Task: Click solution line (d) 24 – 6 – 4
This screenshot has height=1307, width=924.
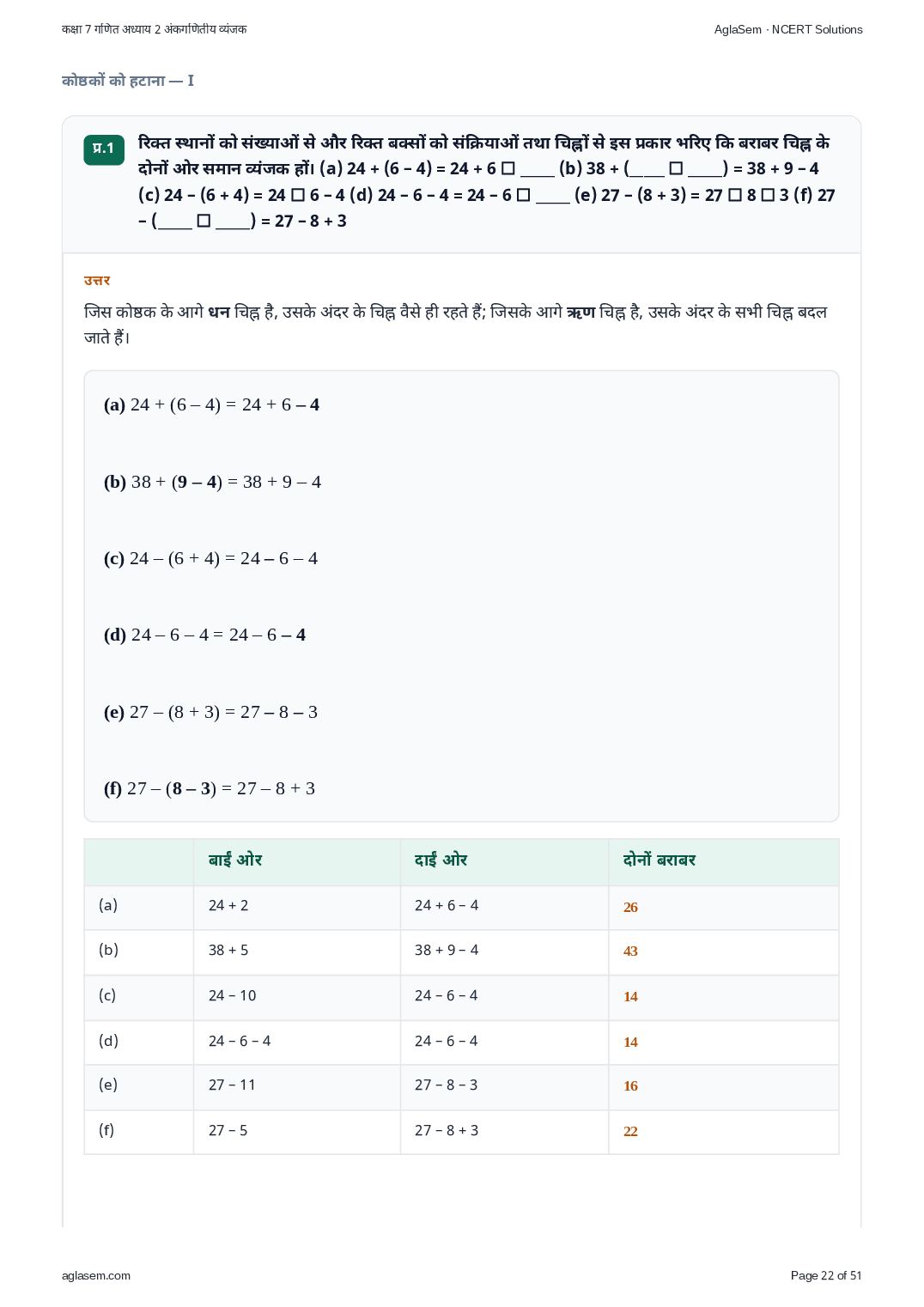Action: [204, 635]
